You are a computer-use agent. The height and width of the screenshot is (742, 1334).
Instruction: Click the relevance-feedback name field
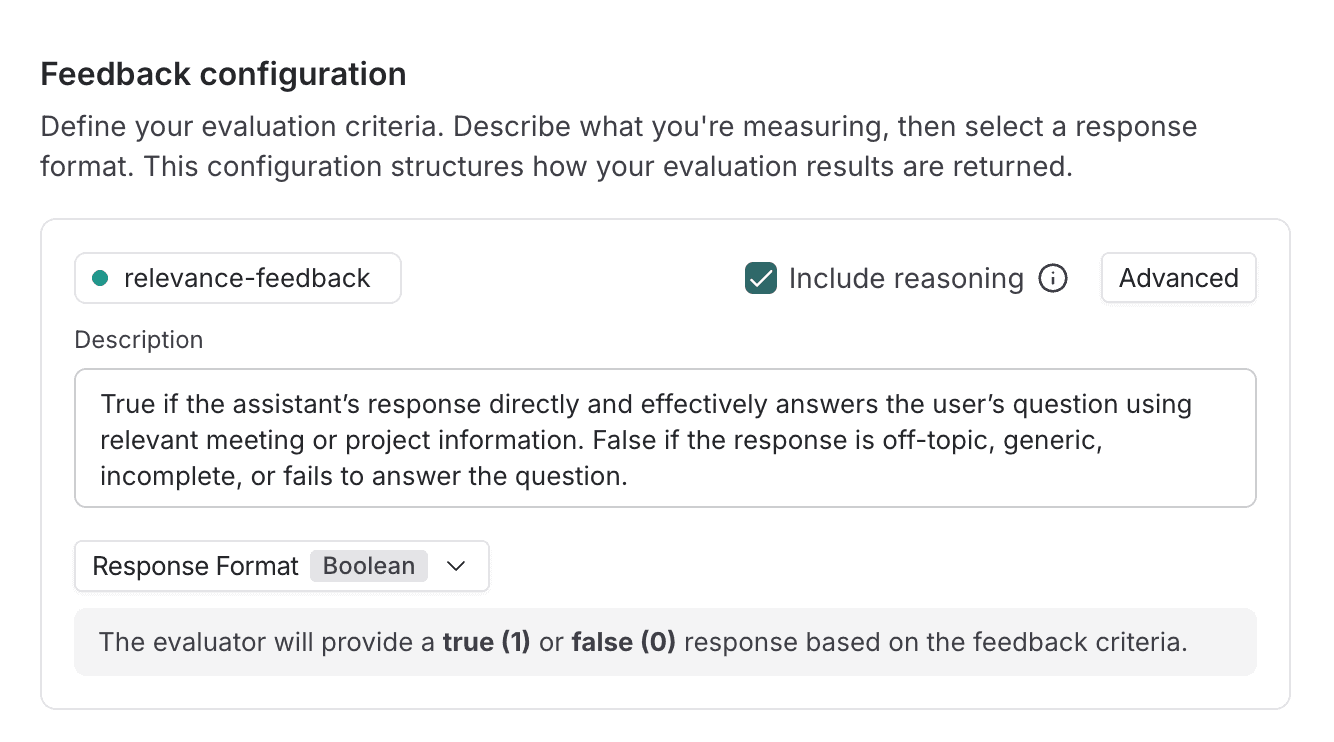[x=246, y=279]
